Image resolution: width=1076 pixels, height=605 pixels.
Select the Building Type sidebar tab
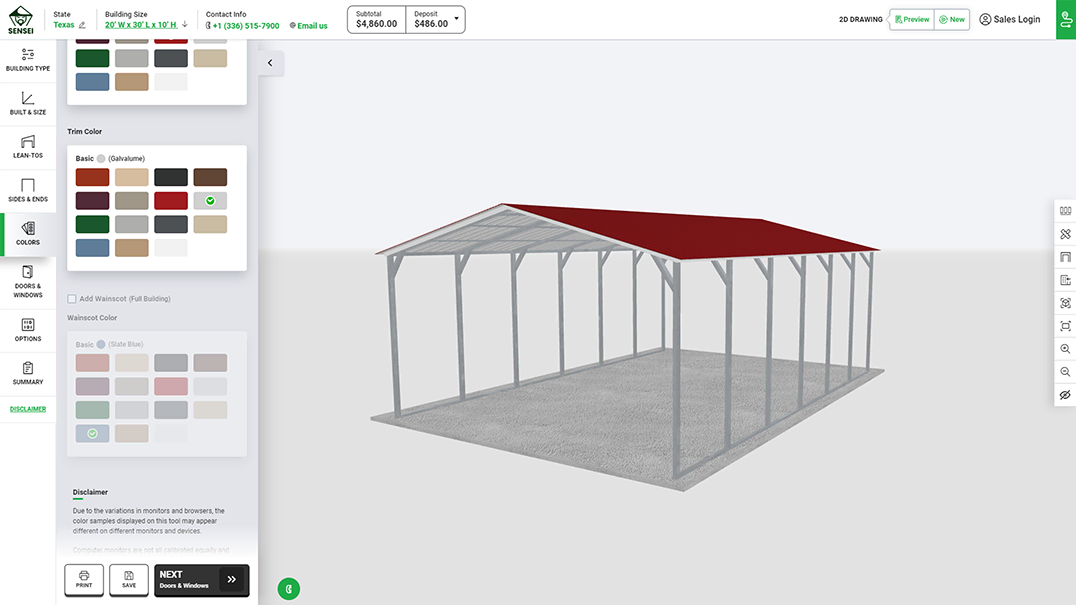[x=27, y=60]
